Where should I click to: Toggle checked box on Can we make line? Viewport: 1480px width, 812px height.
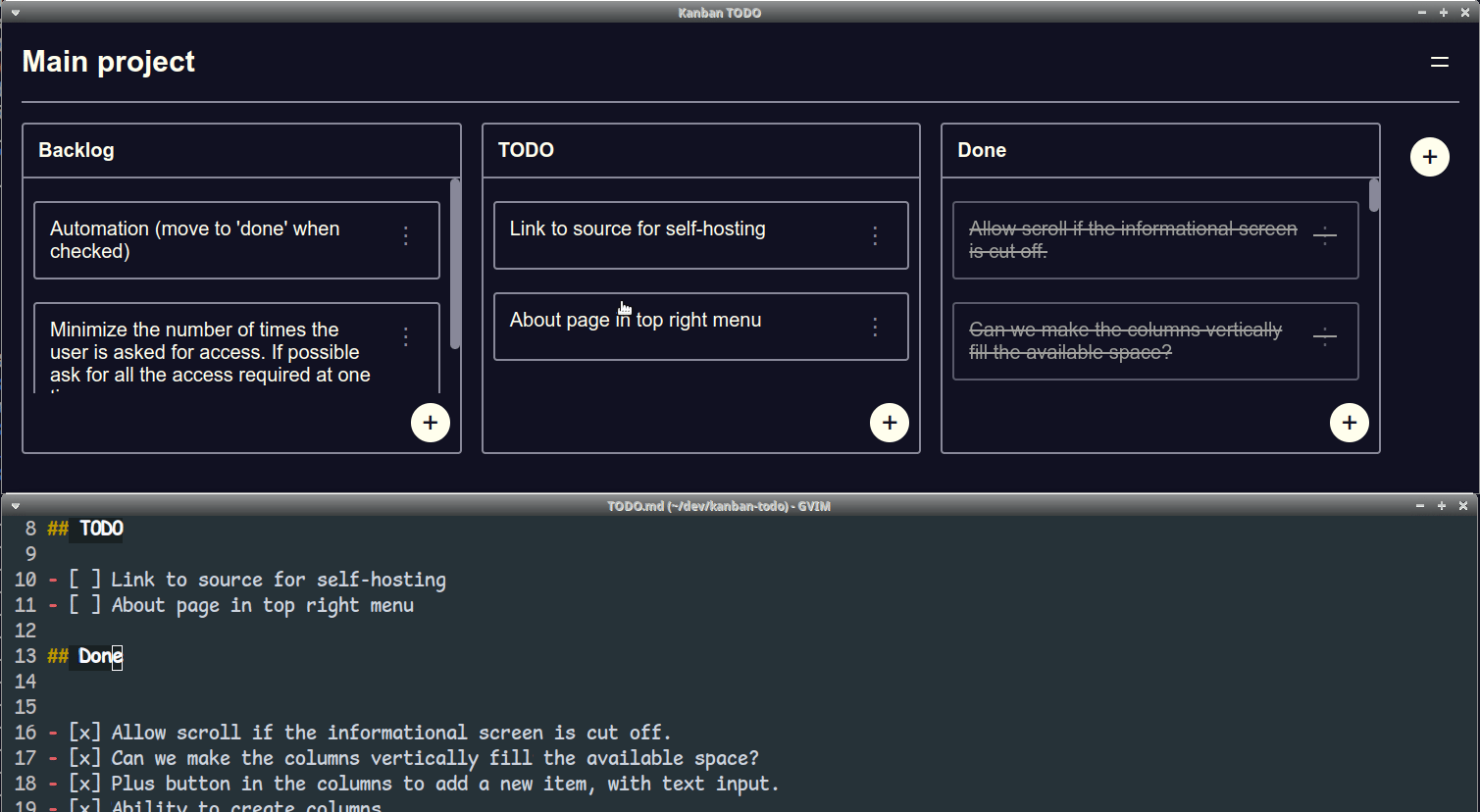(84, 758)
